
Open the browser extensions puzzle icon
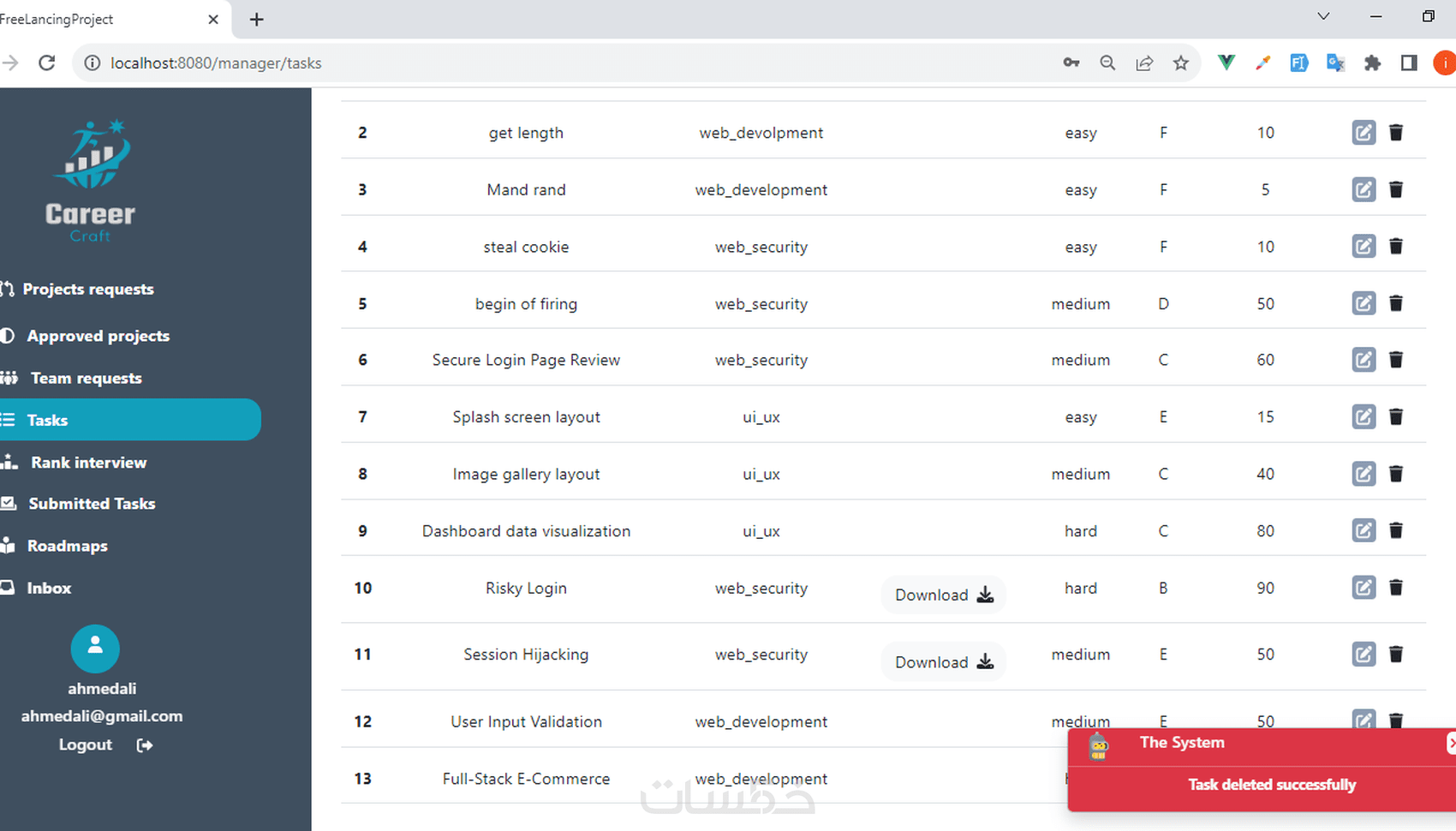1373,63
